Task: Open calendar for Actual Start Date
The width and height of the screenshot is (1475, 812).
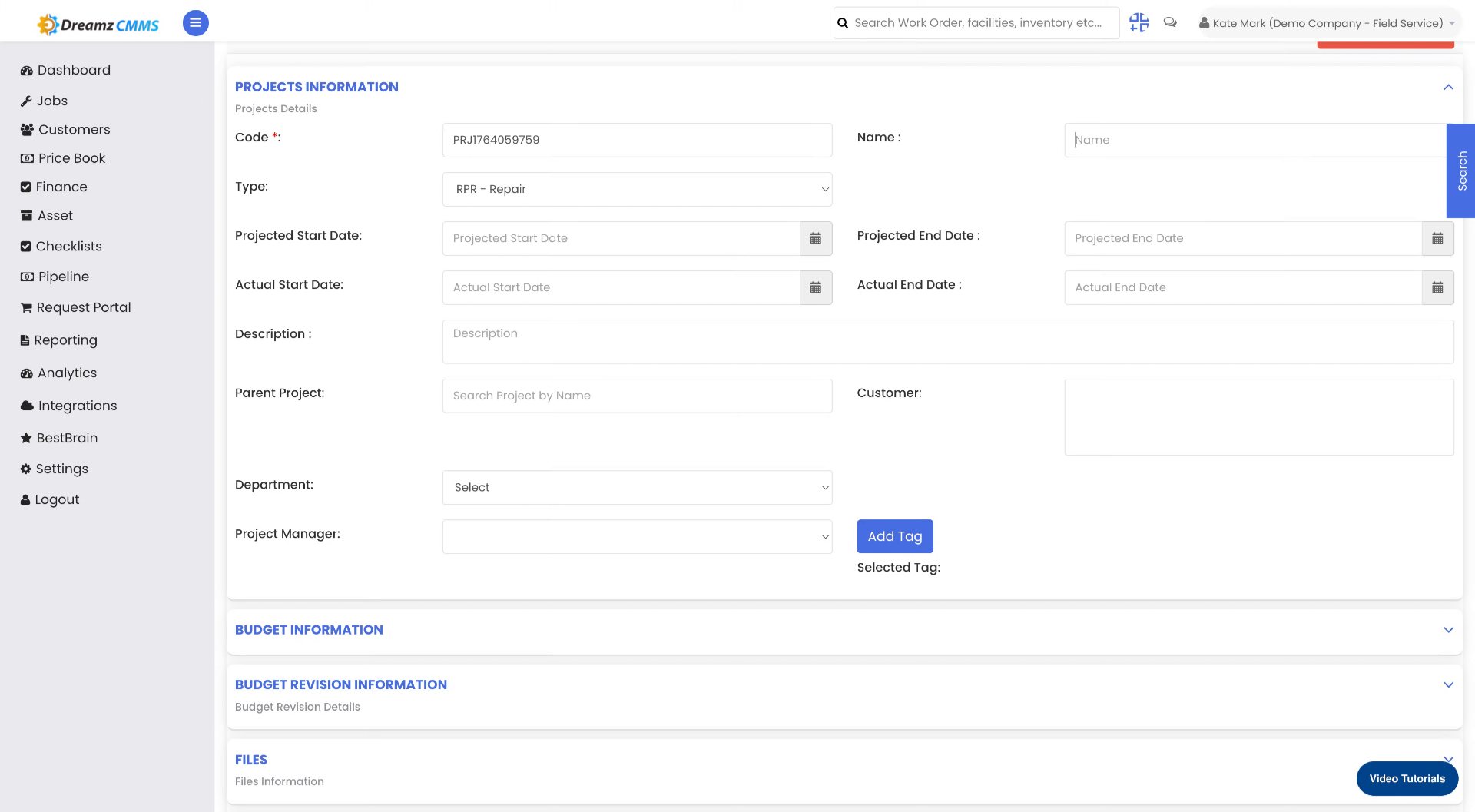Action: click(816, 287)
